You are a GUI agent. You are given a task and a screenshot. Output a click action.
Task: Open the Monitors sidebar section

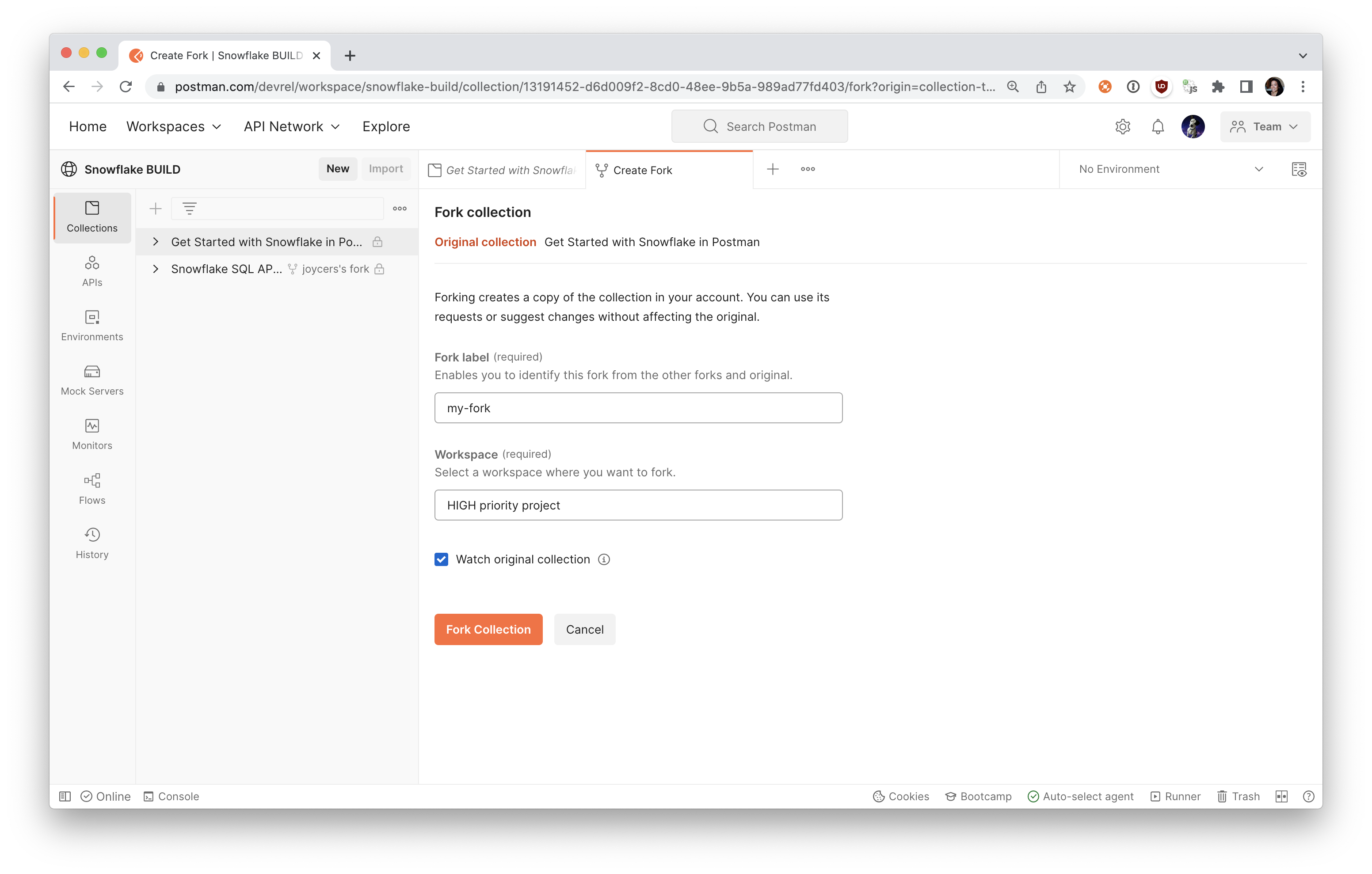tap(92, 434)
